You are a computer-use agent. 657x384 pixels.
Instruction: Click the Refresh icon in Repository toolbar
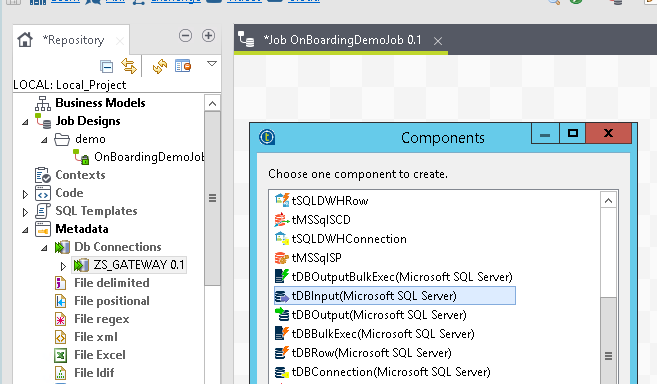coord(160,66)
